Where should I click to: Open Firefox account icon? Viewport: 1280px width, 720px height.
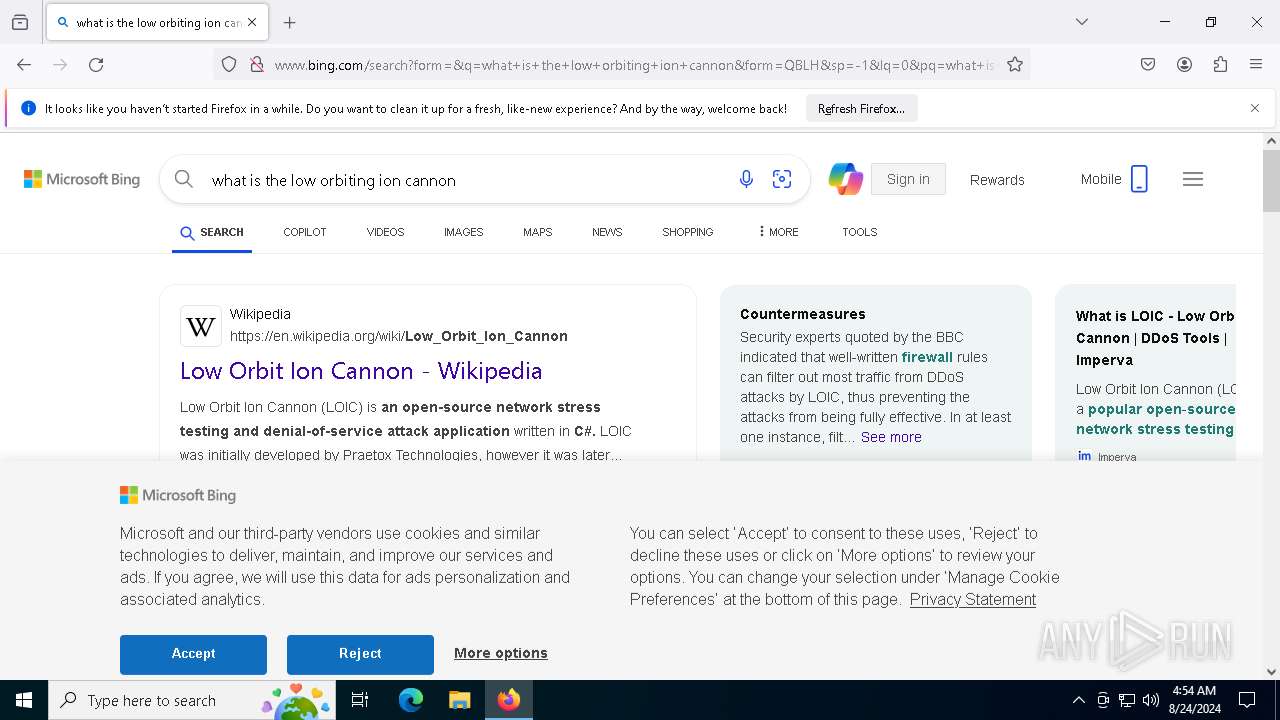1184,64
